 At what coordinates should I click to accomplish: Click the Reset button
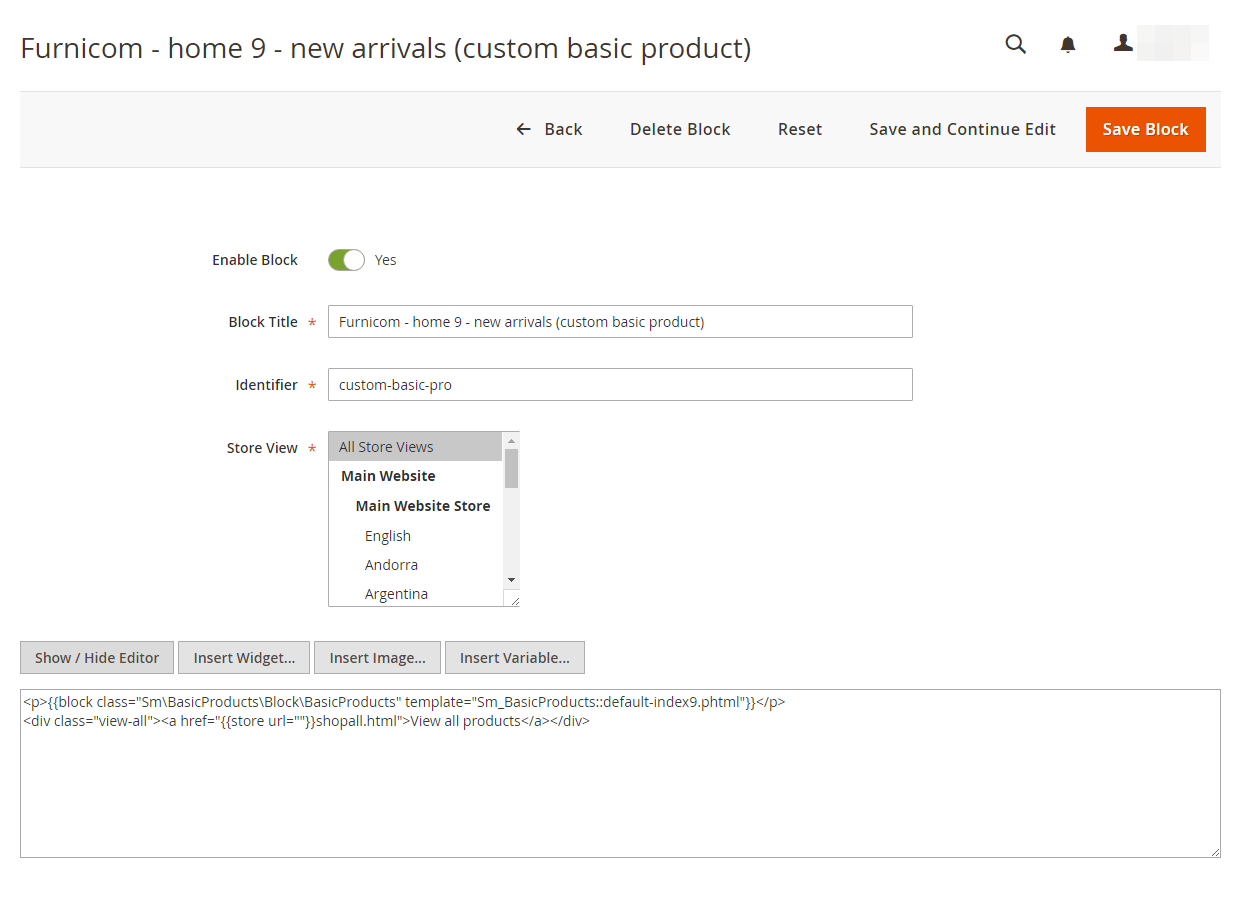800,129
